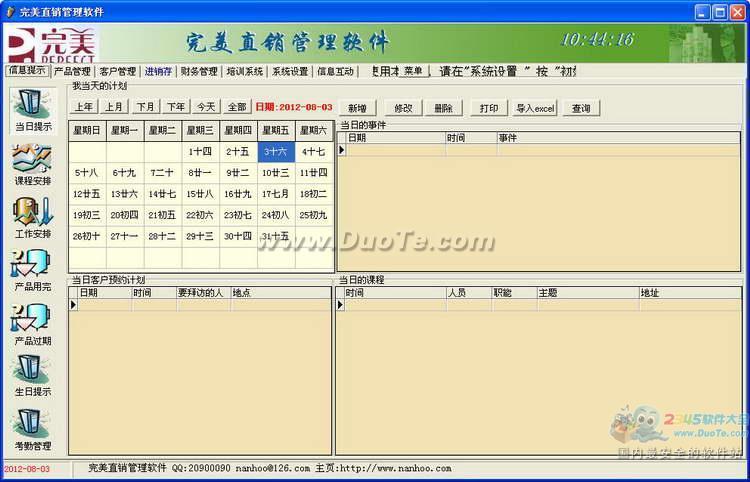Open the 当日提示 sidebar icon
The height and width of the screenshot is (482, 750).
point(33,111)
